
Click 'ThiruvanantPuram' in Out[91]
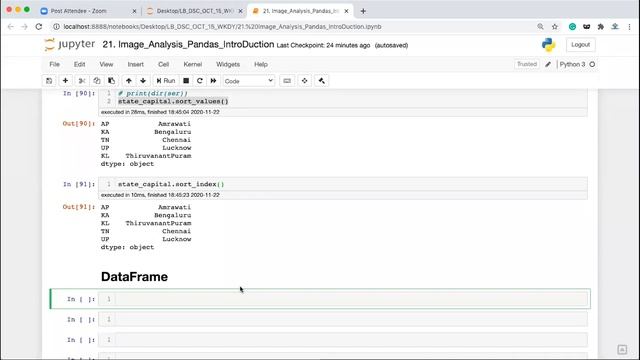click(x=158, y=223)
